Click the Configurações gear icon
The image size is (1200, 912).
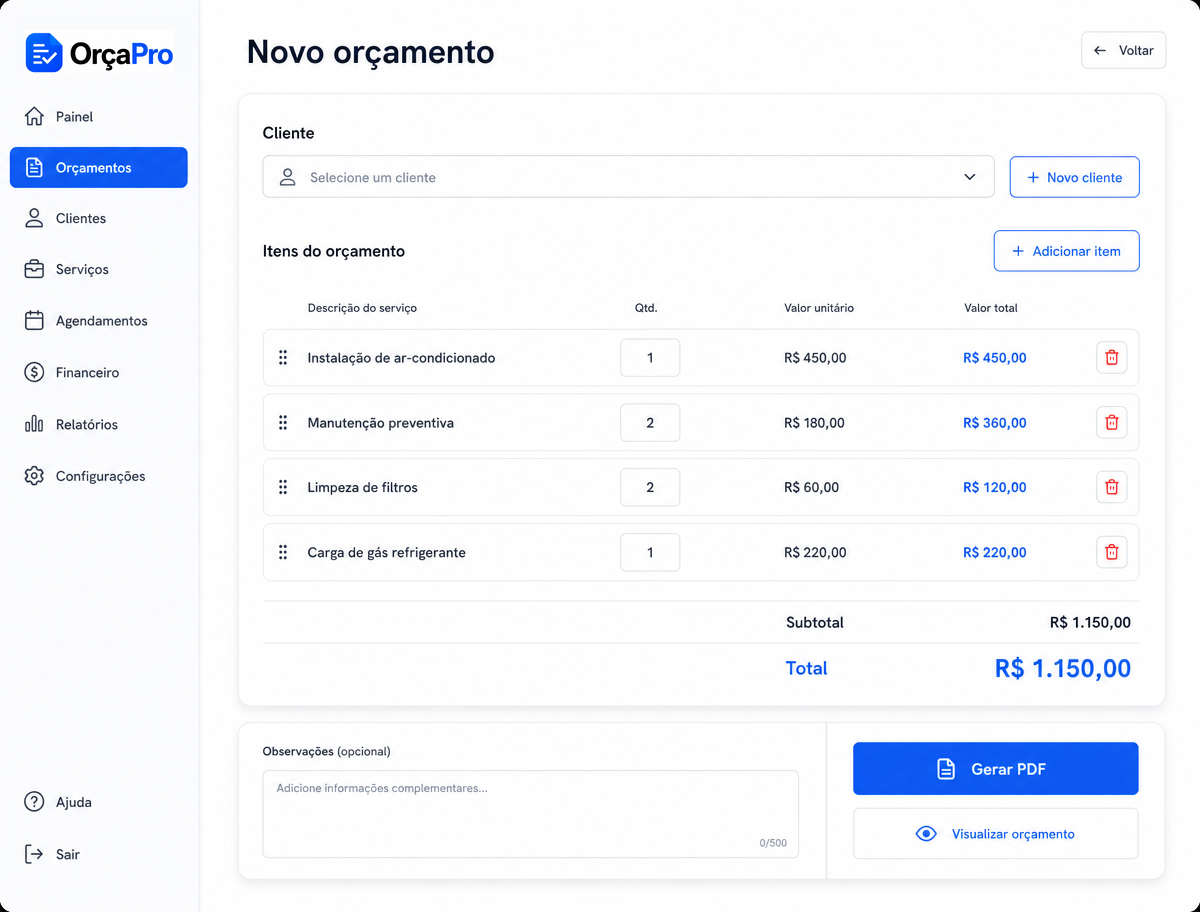pyautogui.click(x=34, y=476)
